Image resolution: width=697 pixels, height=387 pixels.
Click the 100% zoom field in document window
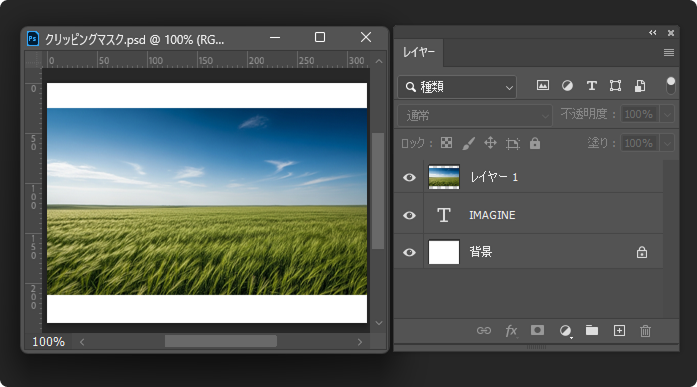(48, 342)
